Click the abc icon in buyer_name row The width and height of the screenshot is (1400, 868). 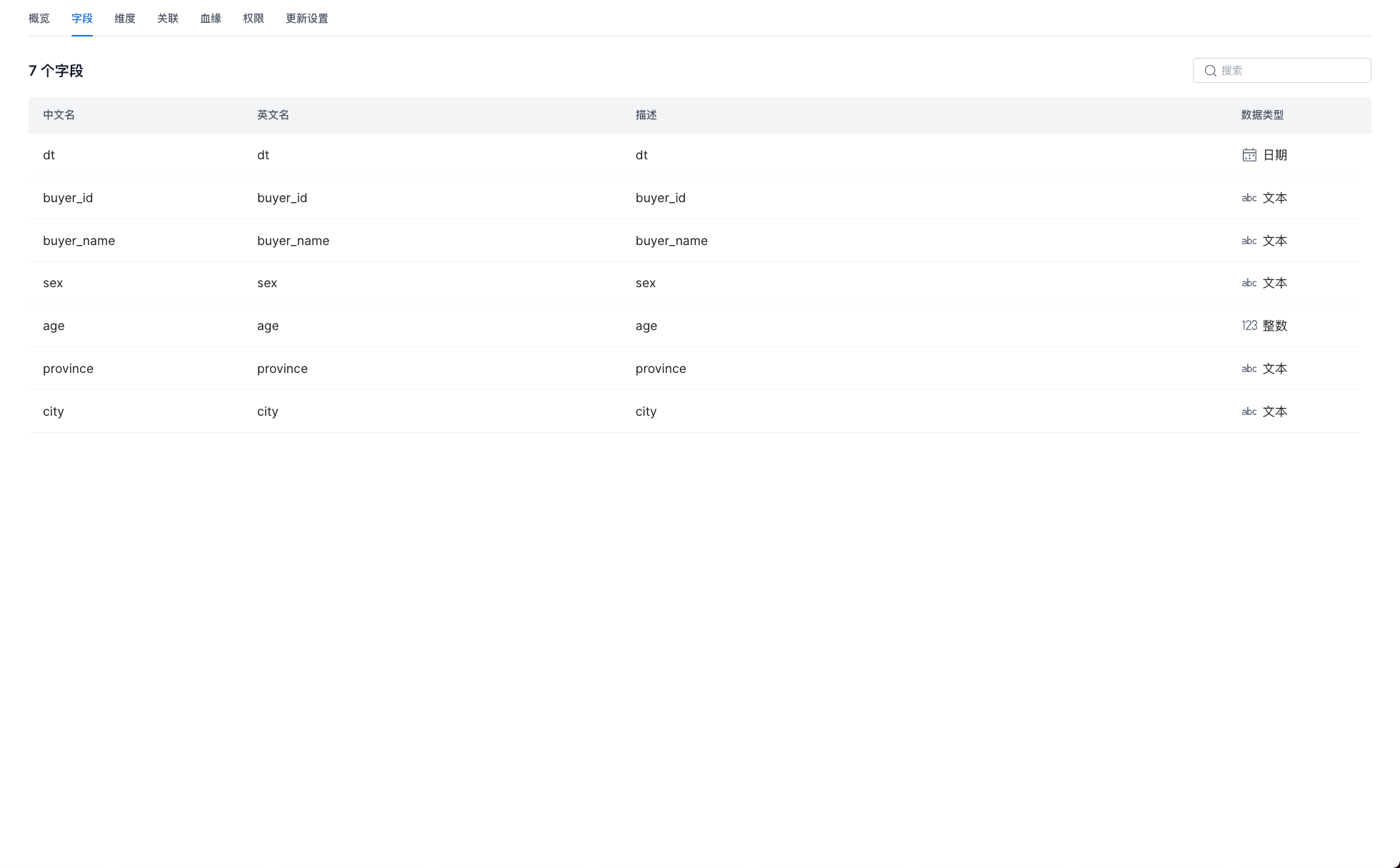click(x=1249, y=241)
